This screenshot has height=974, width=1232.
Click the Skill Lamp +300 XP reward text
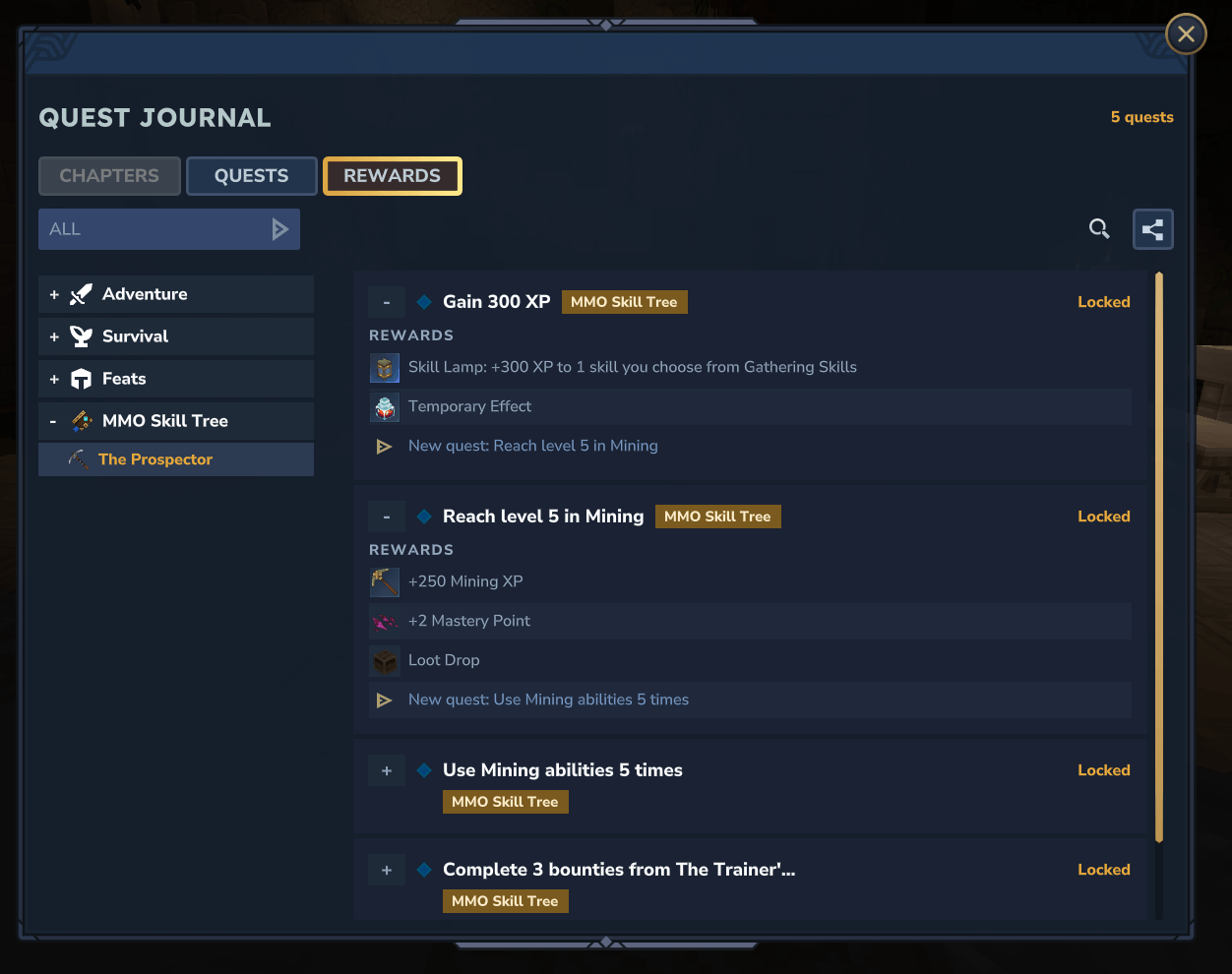tap(633, 367)
